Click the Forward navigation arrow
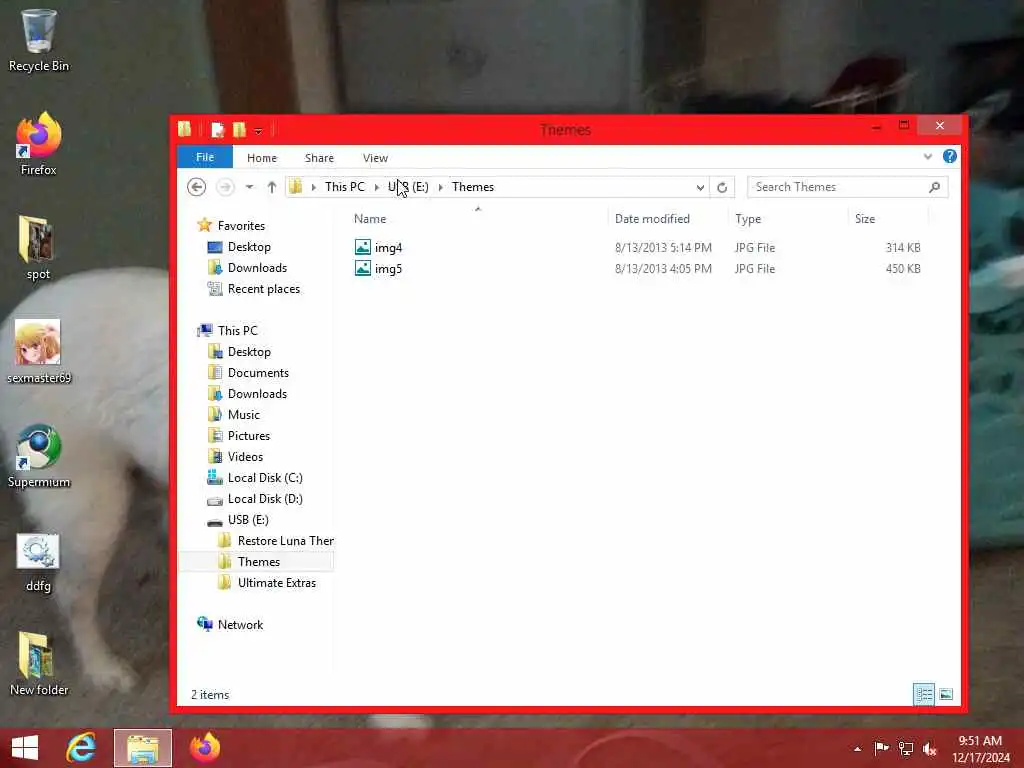The width and height of the screenshot is (1024, 768). tap(225, 187)
